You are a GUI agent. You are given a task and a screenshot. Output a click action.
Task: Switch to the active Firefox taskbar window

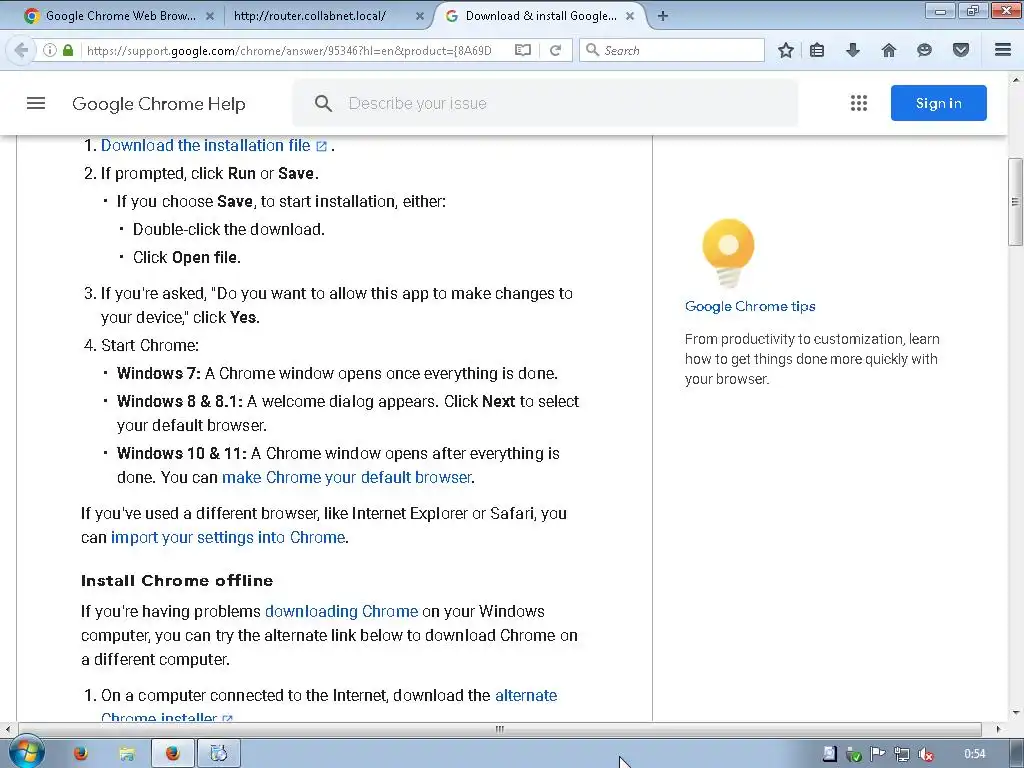pyautogui.click(x=172, y=754)
